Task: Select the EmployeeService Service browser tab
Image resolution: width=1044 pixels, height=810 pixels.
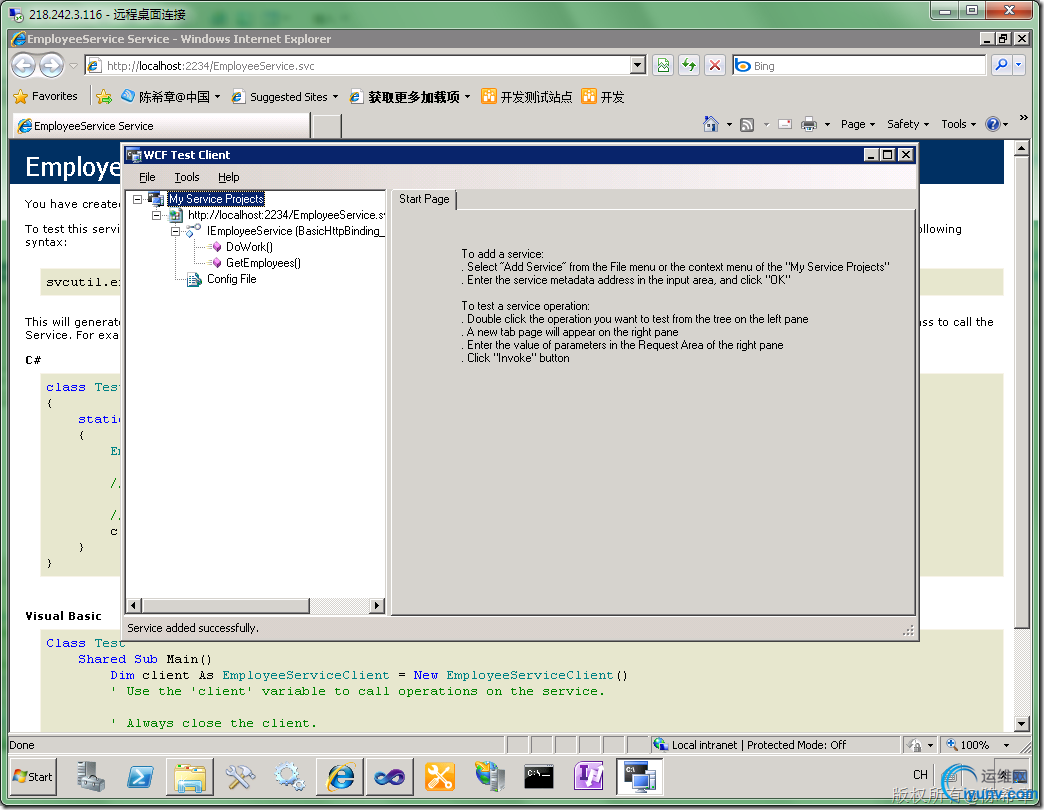Action: 161,126
